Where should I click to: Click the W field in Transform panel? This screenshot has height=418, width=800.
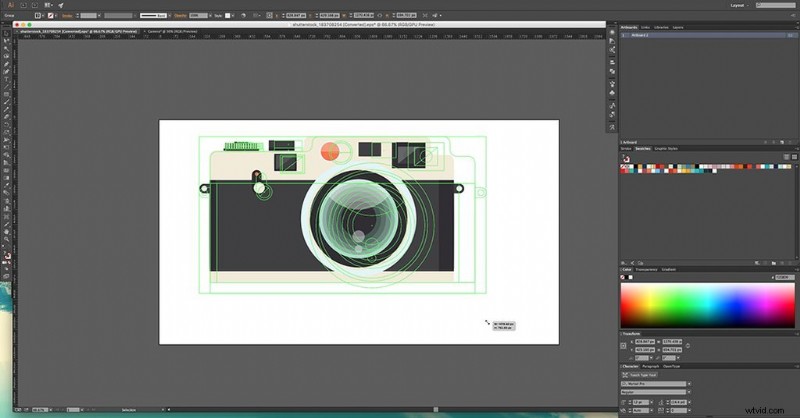(672, 341)
